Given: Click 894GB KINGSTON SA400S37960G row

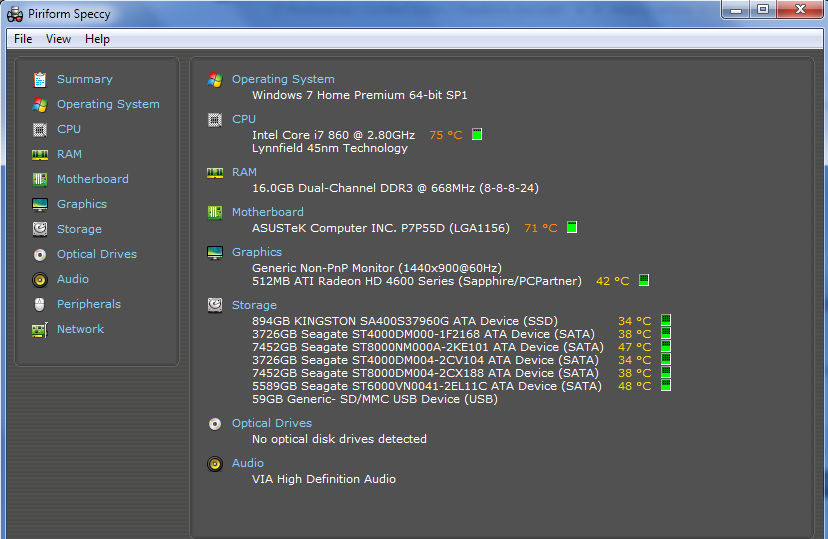Looking at the screenshot, I should [x=405, y=321].
